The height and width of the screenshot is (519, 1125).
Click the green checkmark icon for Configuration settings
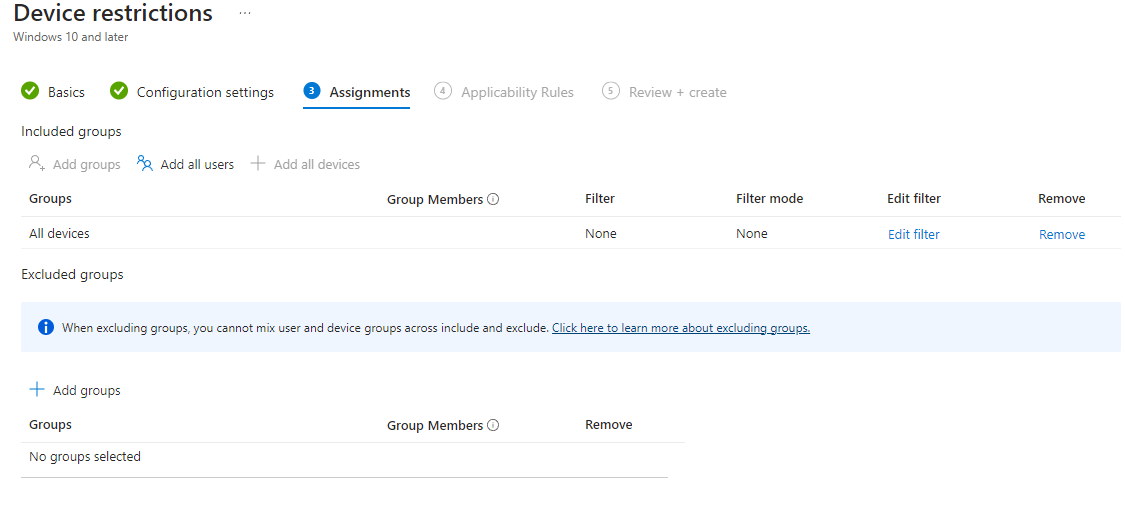tap(119, 91)
